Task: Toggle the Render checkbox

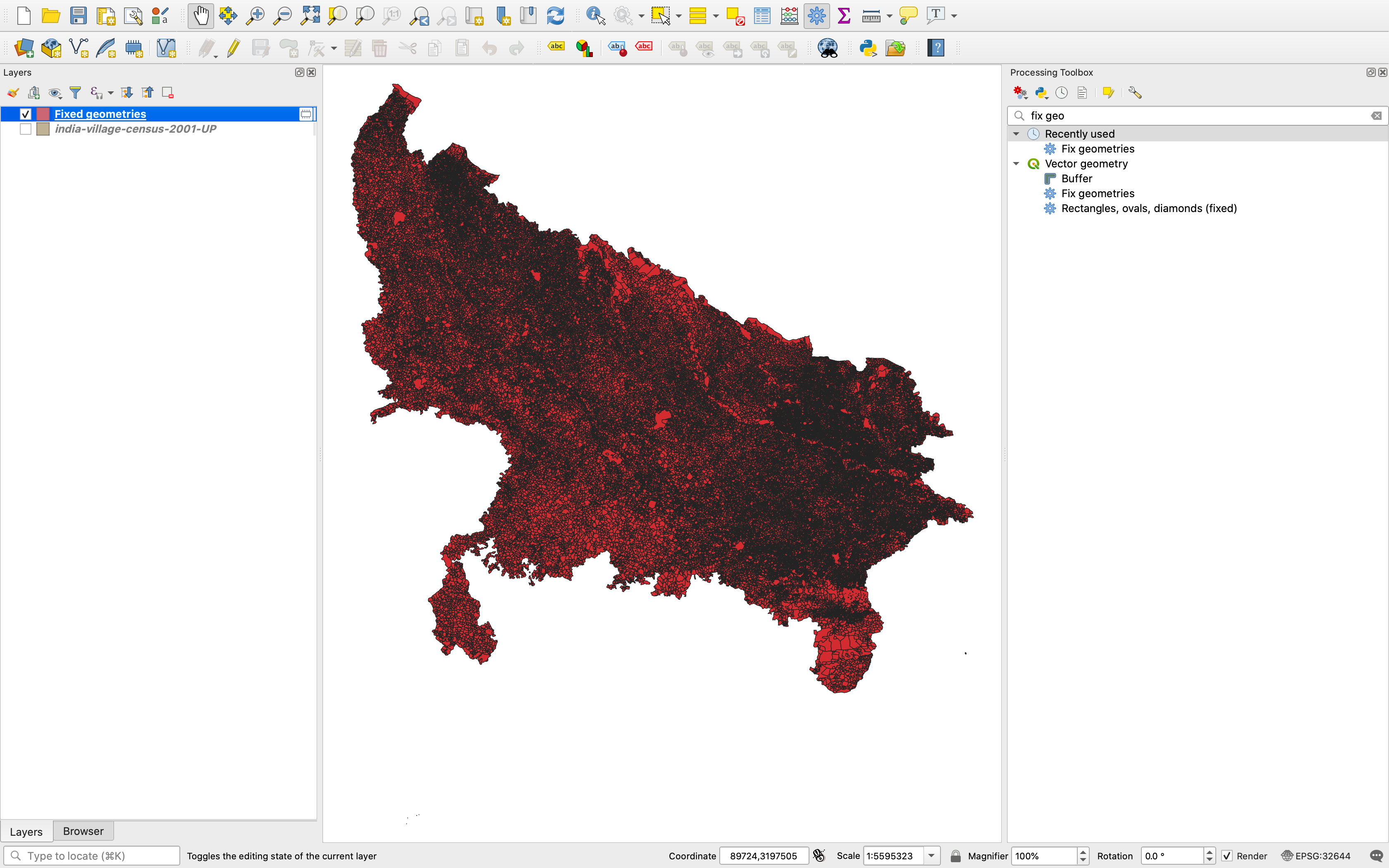Action: [x=1227, y=856]
